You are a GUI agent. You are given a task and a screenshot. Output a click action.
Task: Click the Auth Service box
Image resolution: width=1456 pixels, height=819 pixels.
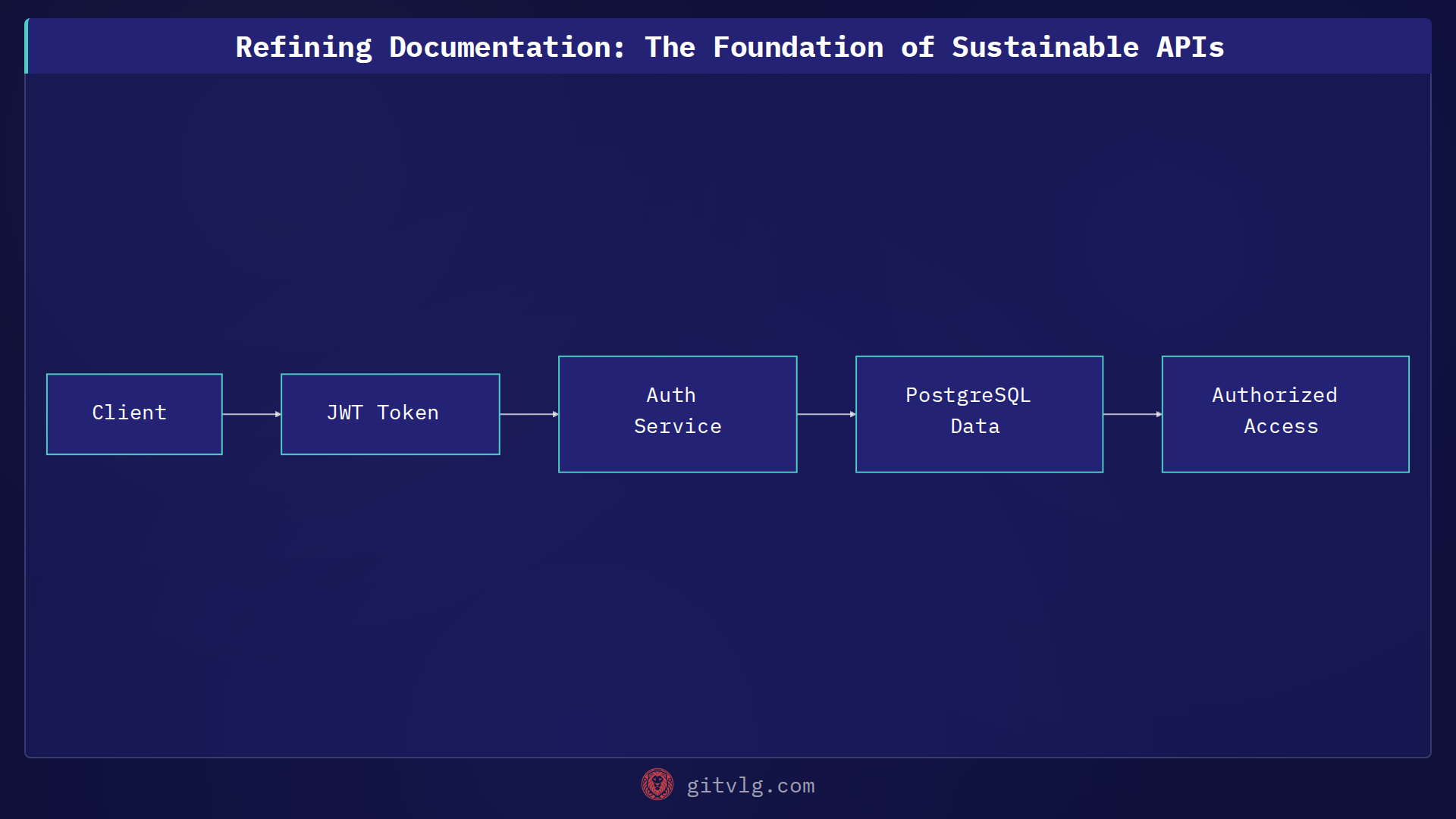pos(677,414)
